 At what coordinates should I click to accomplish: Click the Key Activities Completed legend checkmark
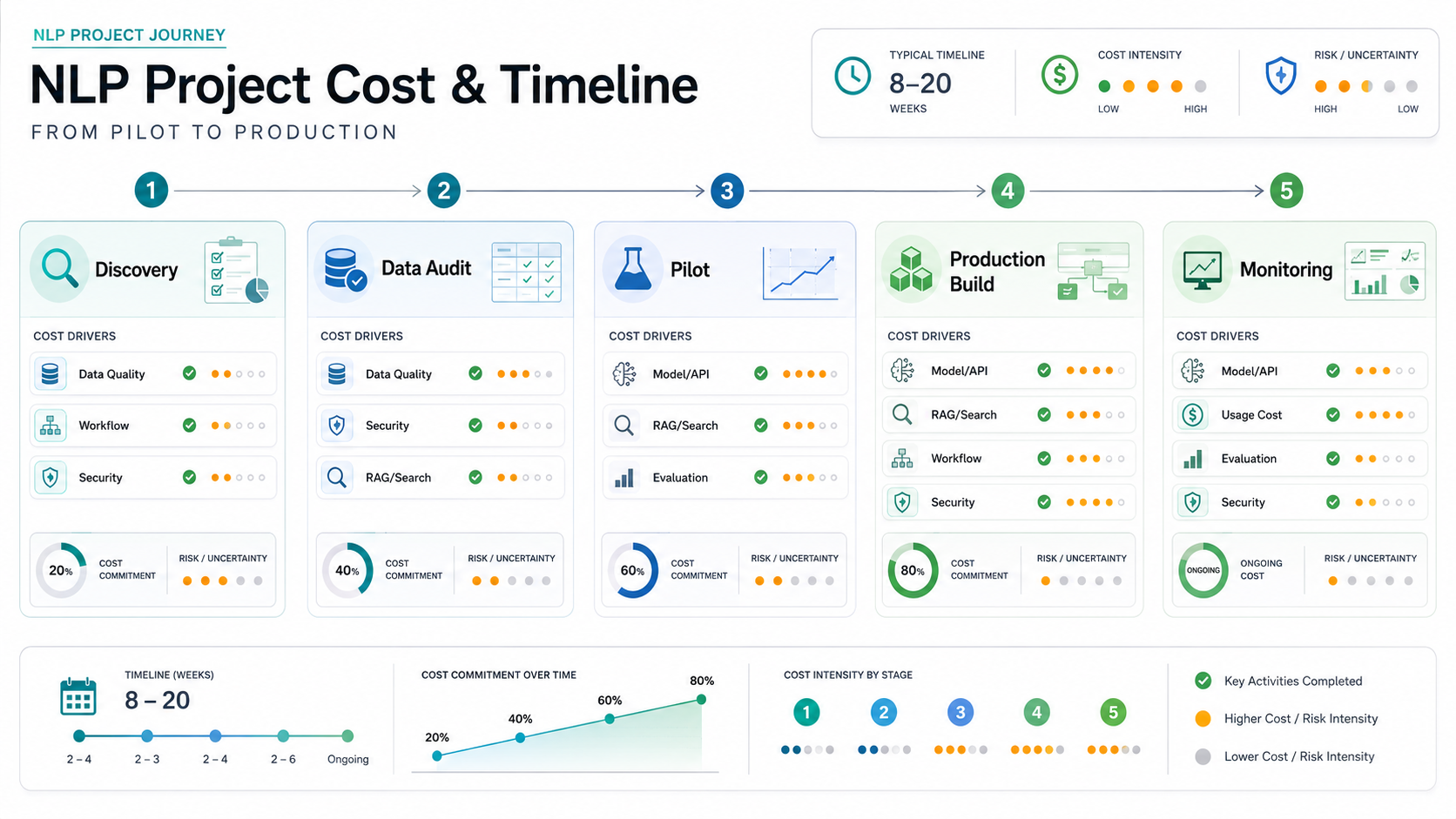(1203, 681)
